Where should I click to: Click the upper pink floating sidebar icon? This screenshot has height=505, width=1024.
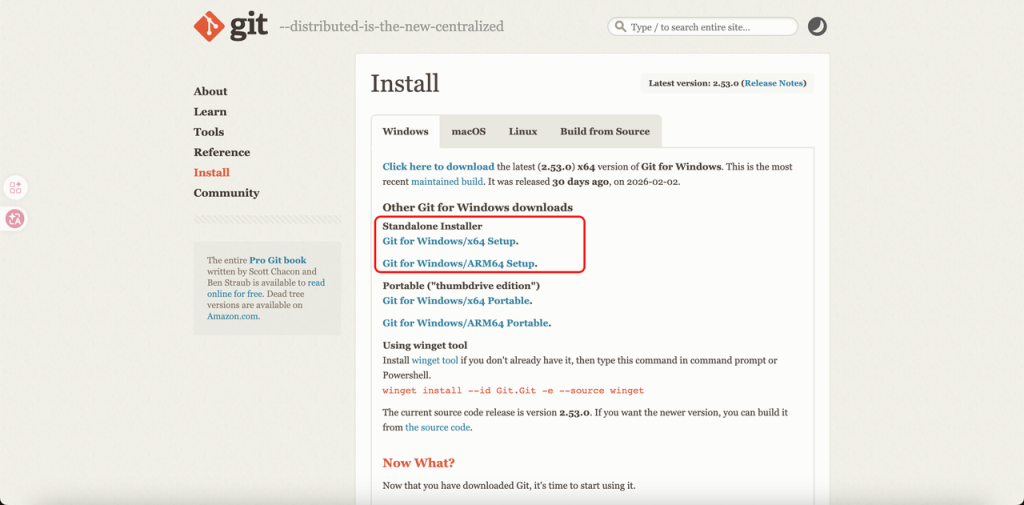tap(15, 188)
